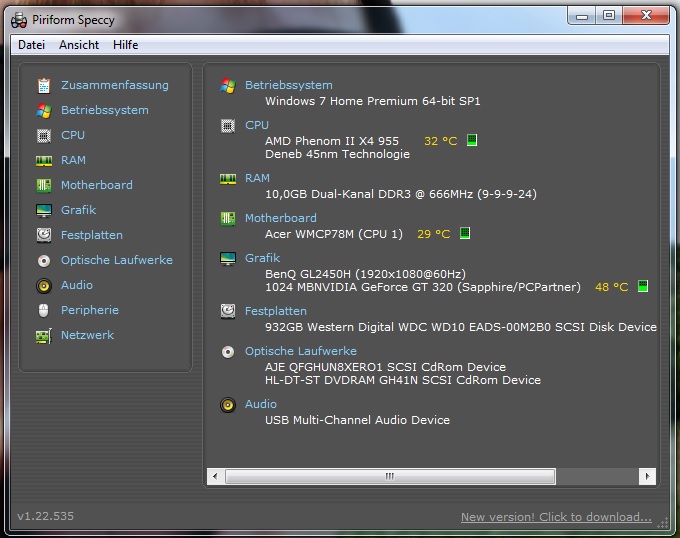The height and width of the screenshot is (538, 680).
Task: Select Peripherie in the sidebar
Action: pos(90,310)
